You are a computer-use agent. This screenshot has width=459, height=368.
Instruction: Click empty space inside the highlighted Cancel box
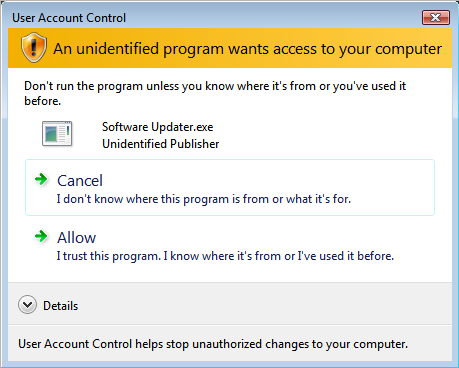point(393,182)
